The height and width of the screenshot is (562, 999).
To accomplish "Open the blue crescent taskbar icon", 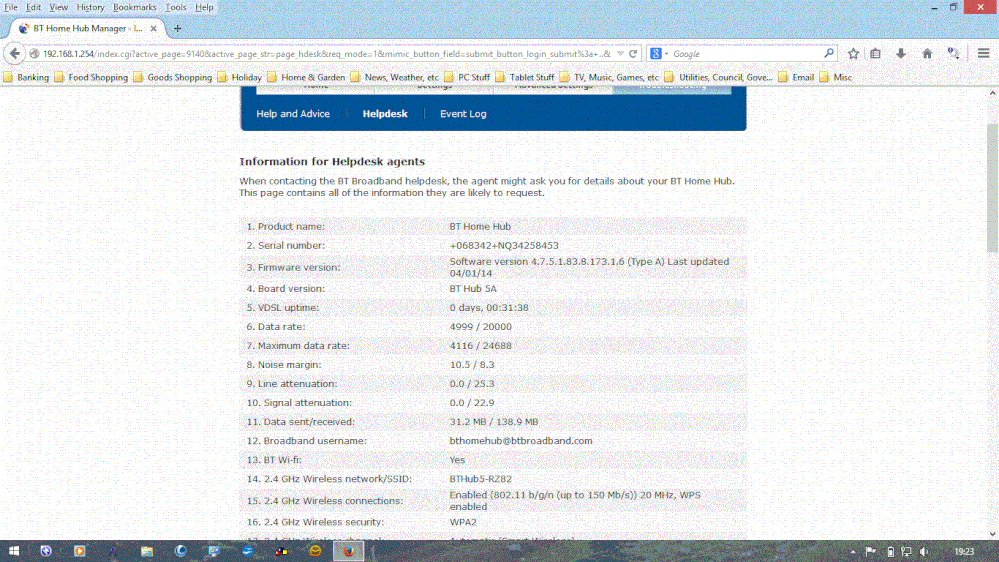I will [180, 551].
